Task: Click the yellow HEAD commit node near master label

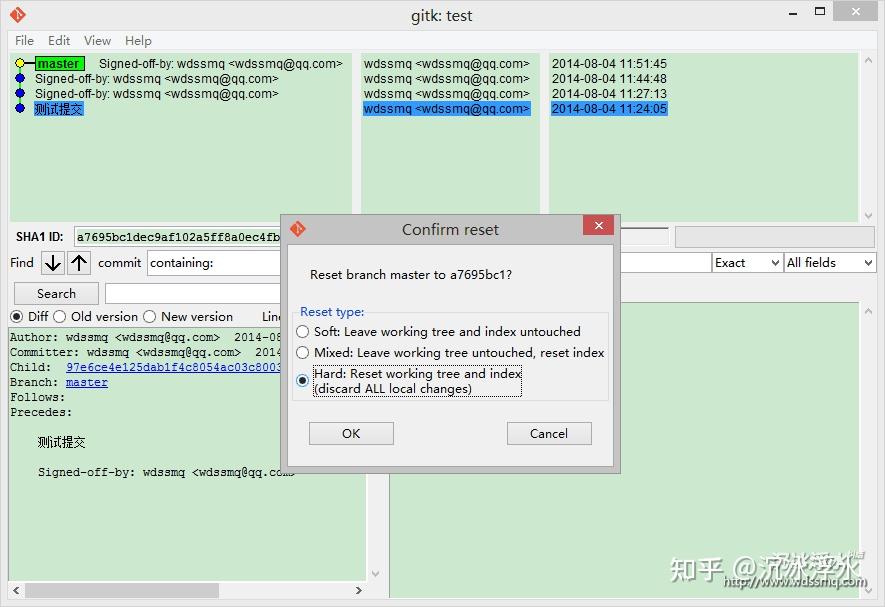Action: pyautogui.click(x=18, y=63)
